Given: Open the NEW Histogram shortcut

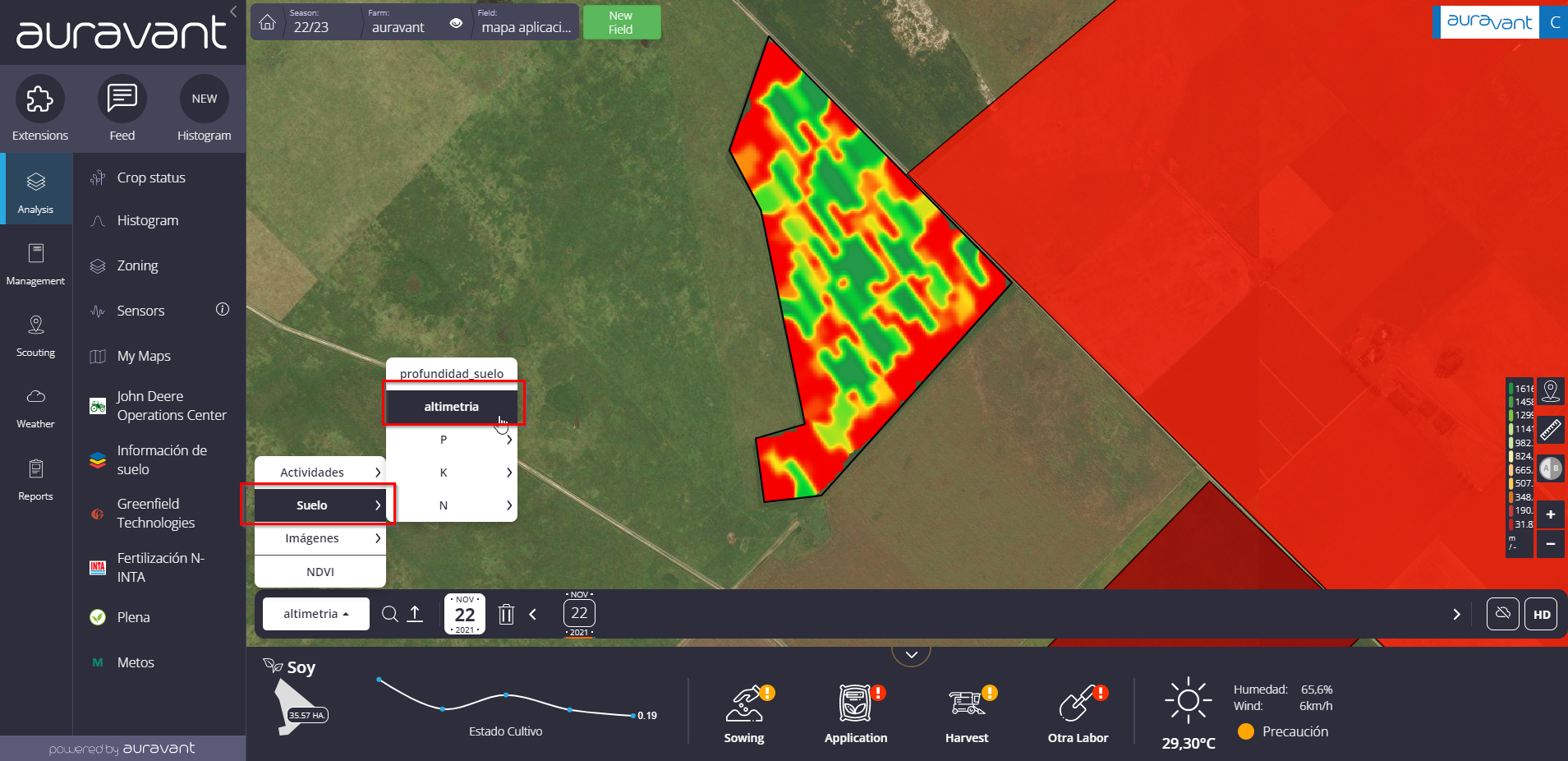Looking at the screenshot, I should click(x=205, y=108).
